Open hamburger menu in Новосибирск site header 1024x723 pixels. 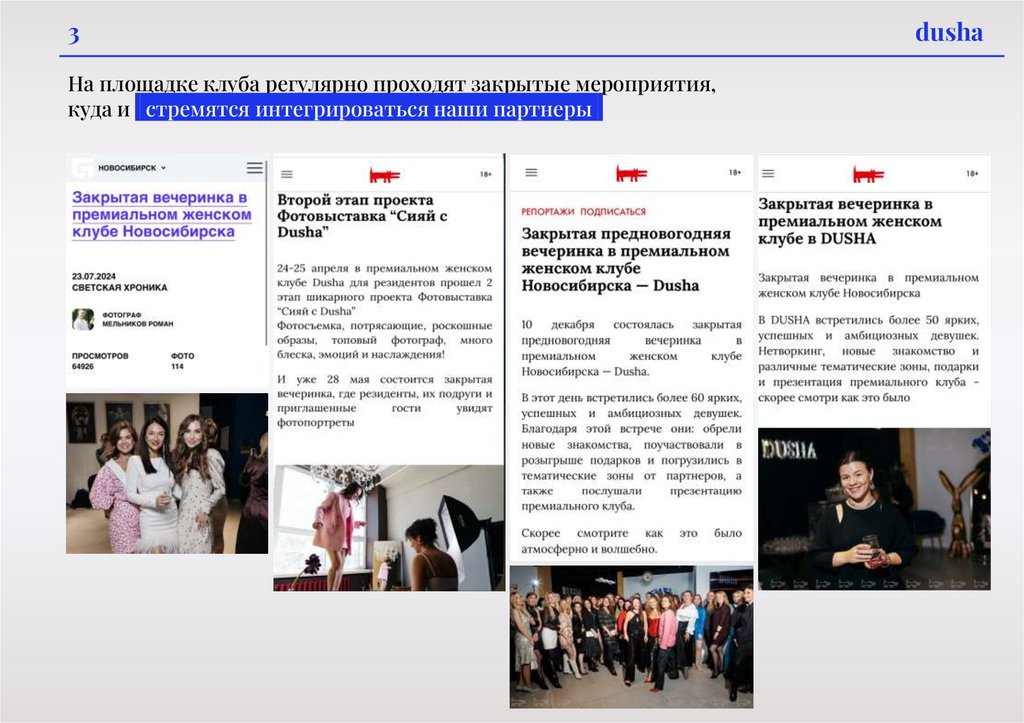255,168
